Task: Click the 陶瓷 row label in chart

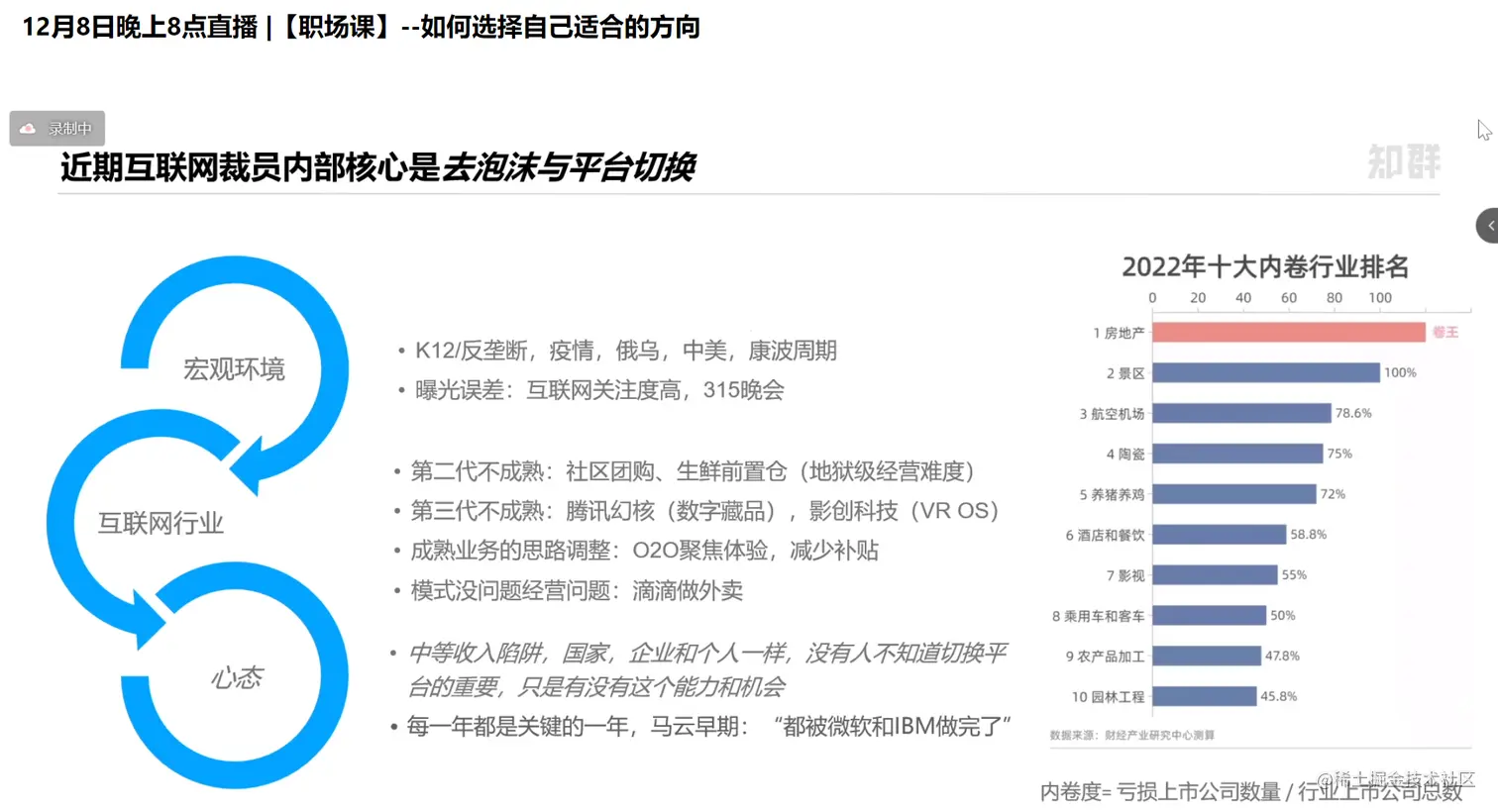Action: (x=1125, y=454)
